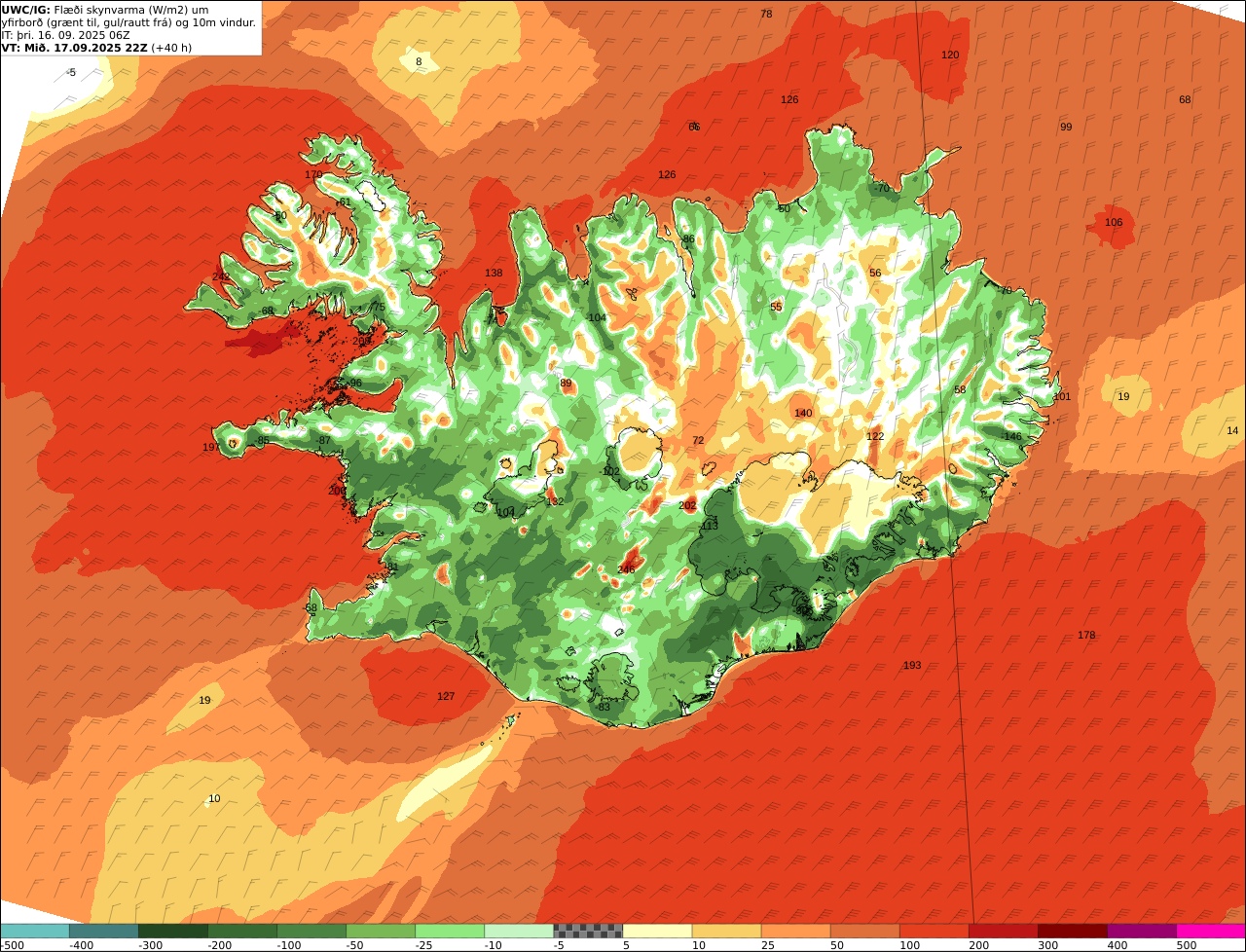Image resolution: width=1246 pixels, height=952 pixels.
Task: Click the map value "83" on the south-coast glacier
Action: click(x=604, y=708)
